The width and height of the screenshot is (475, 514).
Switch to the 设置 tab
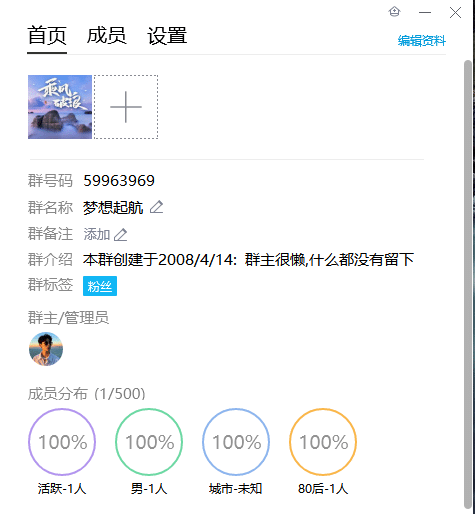coord(167,36)
